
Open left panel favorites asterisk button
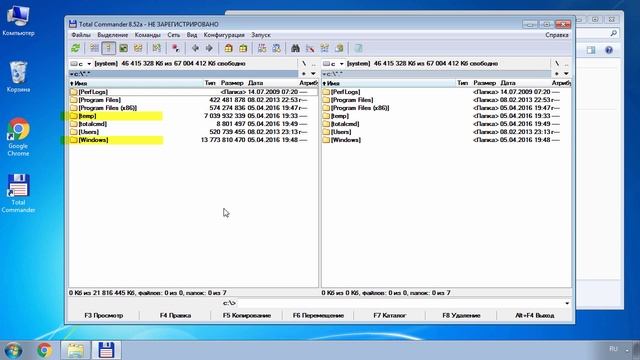pyautogui.click(x=304, y=74)
